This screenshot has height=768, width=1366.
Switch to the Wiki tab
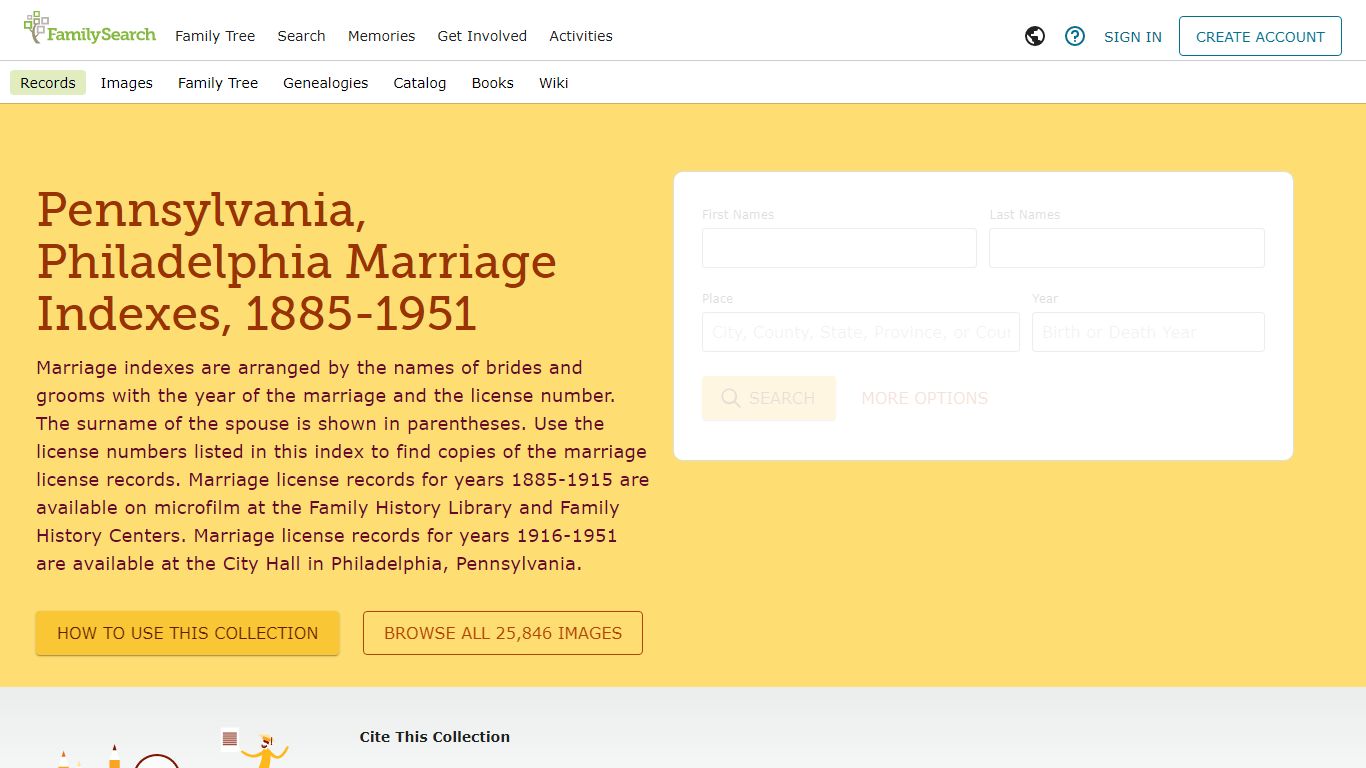(x=554, y=83)
